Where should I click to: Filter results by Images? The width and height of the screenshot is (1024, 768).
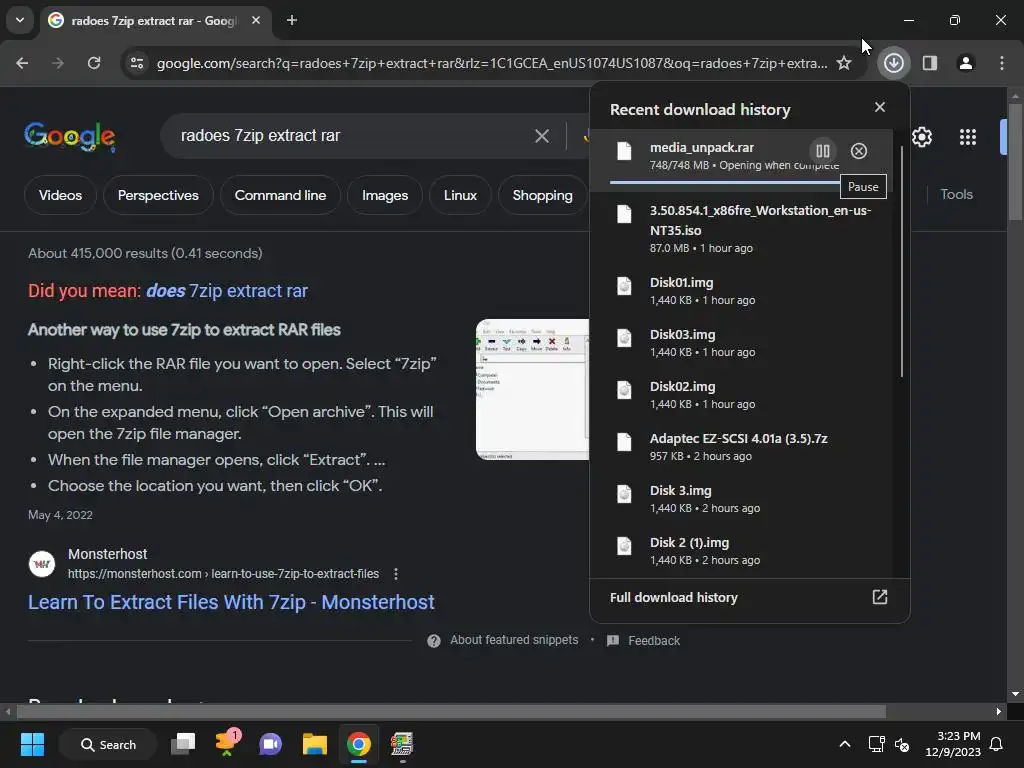(385, 195)
